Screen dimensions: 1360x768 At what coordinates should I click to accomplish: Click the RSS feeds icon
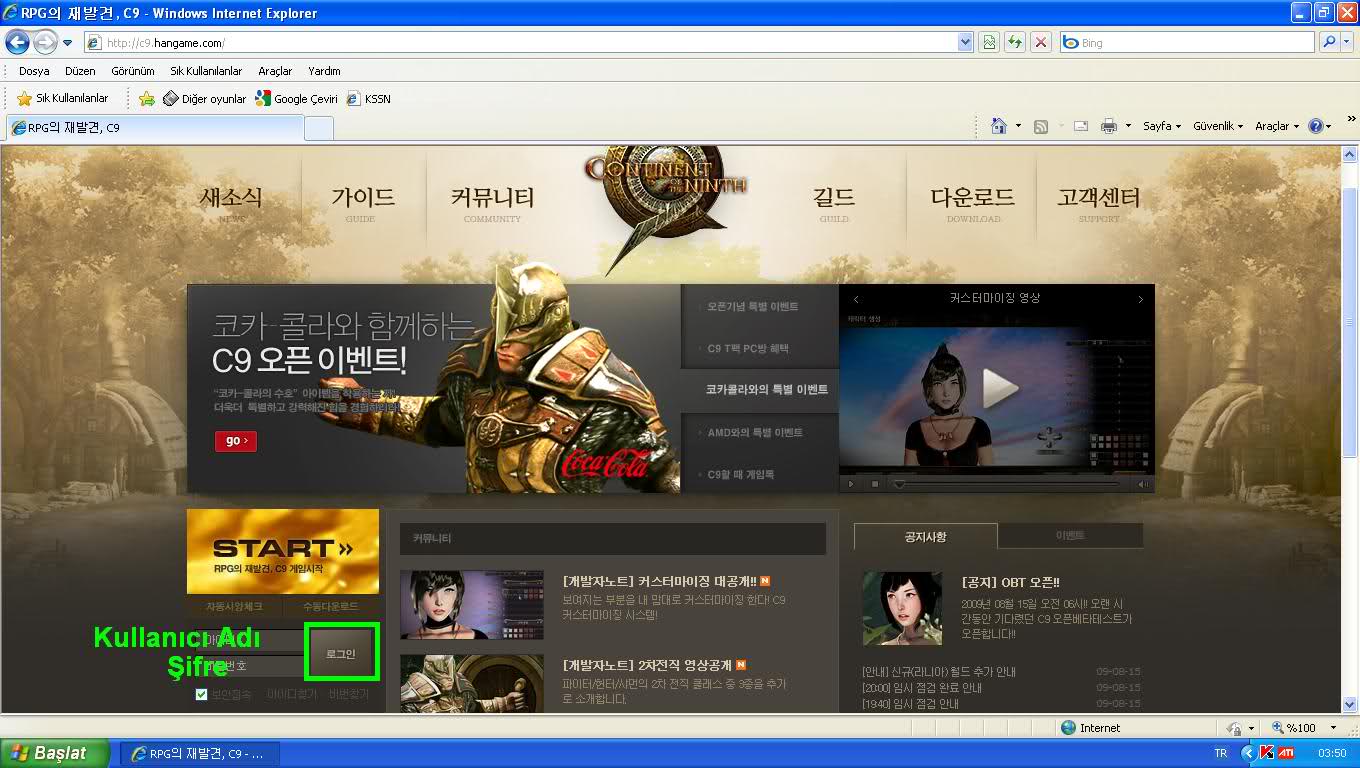1041,126
